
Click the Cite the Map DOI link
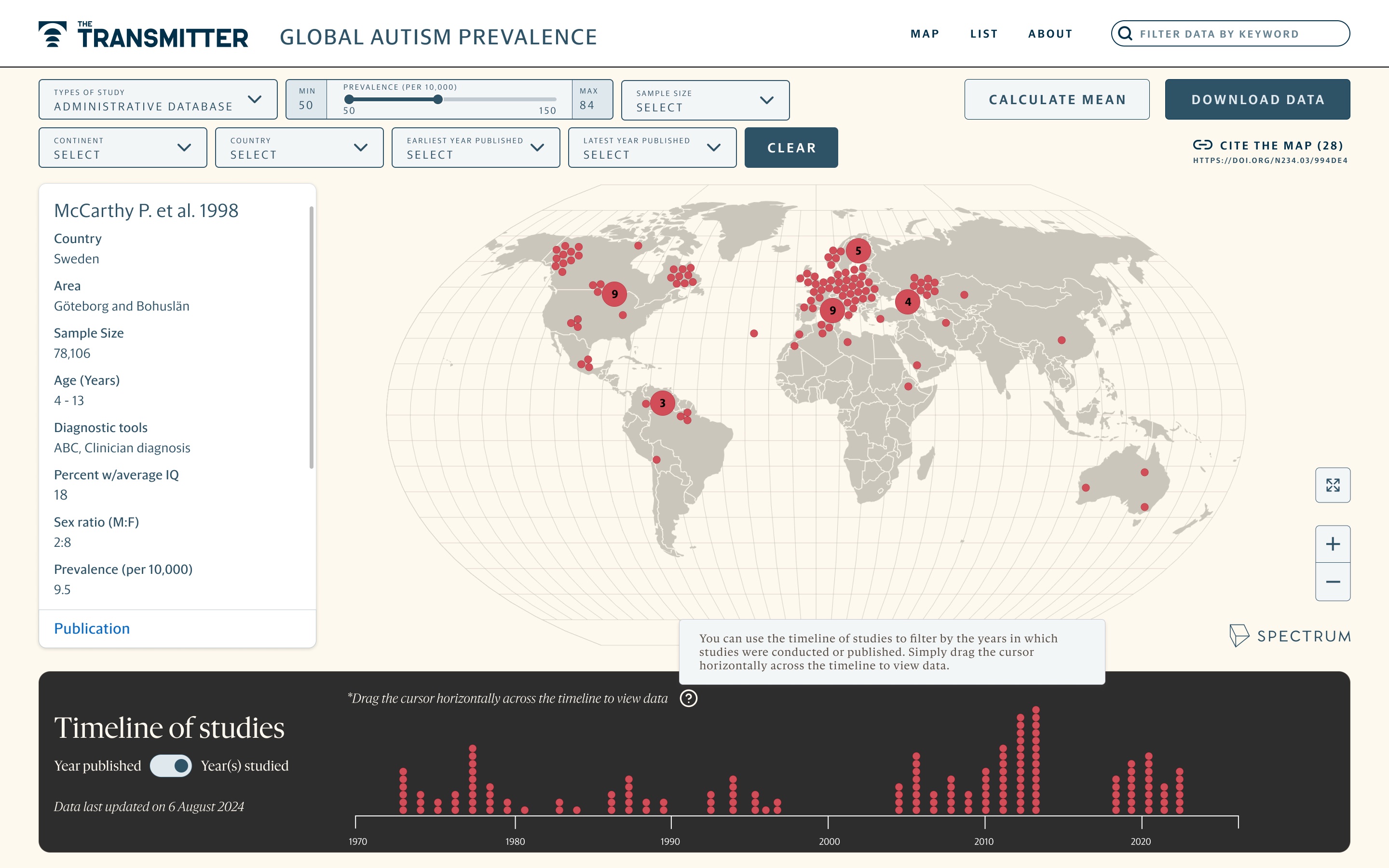point(1270,160)
